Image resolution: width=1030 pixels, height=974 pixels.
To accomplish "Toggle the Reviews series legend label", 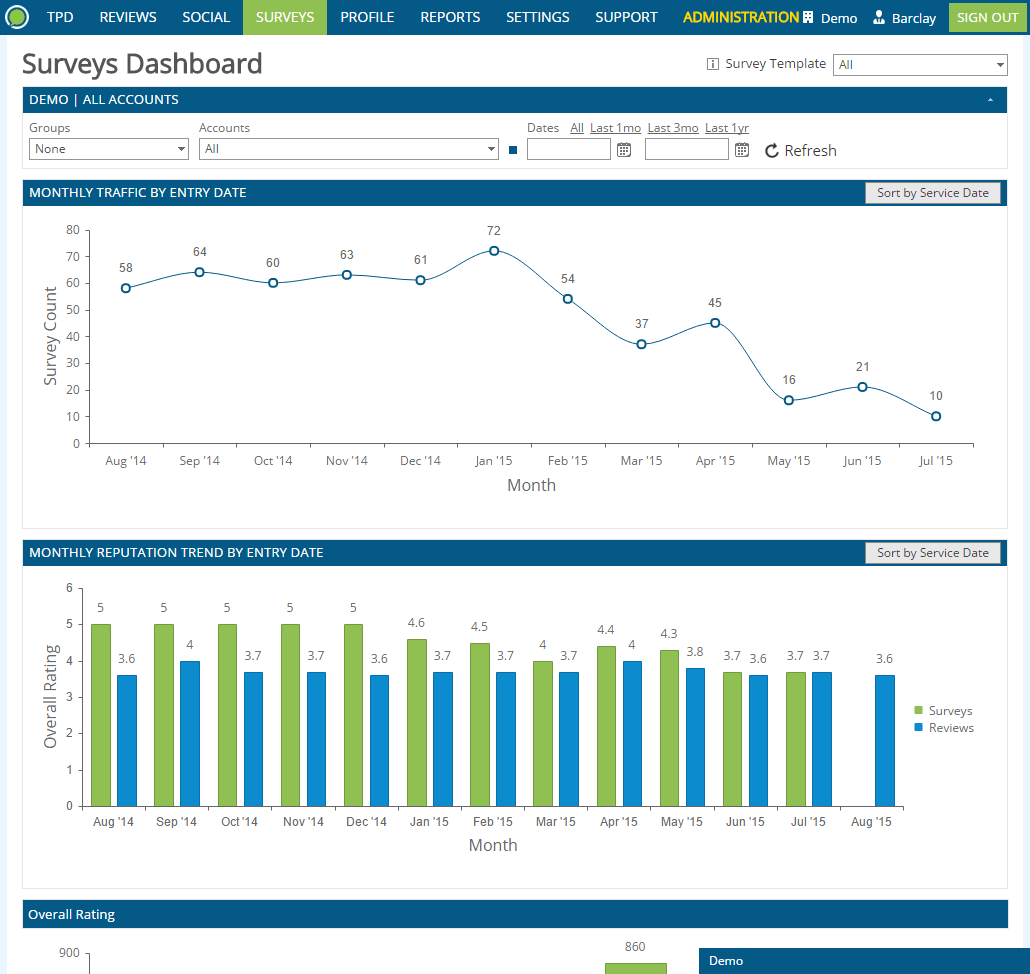I will click(951, 728).
